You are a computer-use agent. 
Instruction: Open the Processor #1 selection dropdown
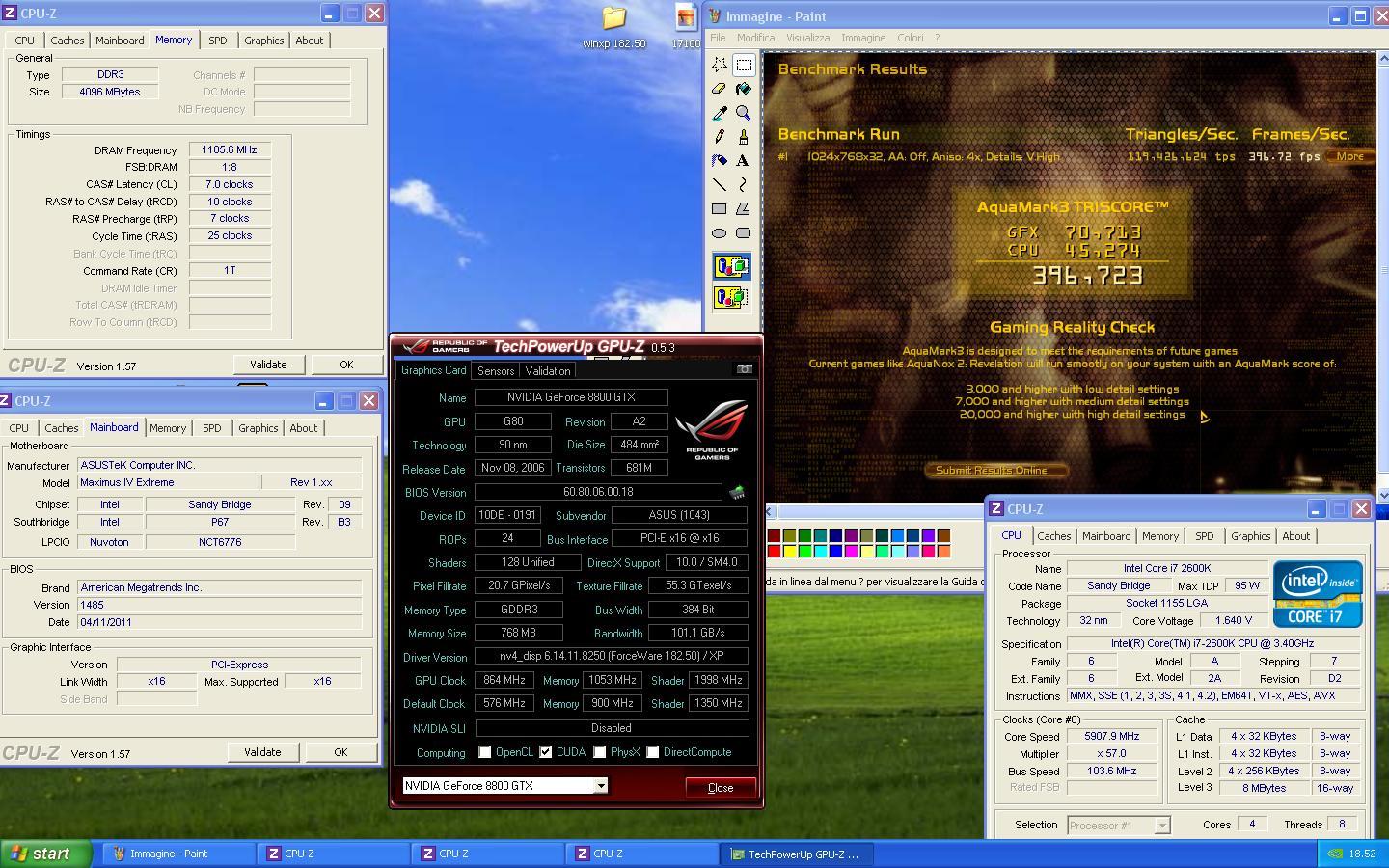coord(1161,826)
